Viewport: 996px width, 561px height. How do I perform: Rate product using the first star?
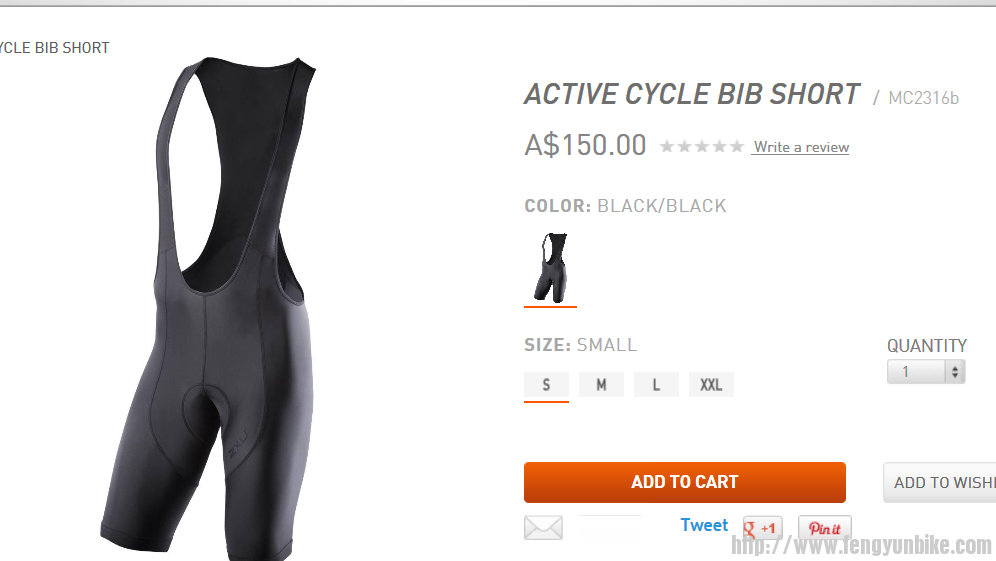coord(667,147)
